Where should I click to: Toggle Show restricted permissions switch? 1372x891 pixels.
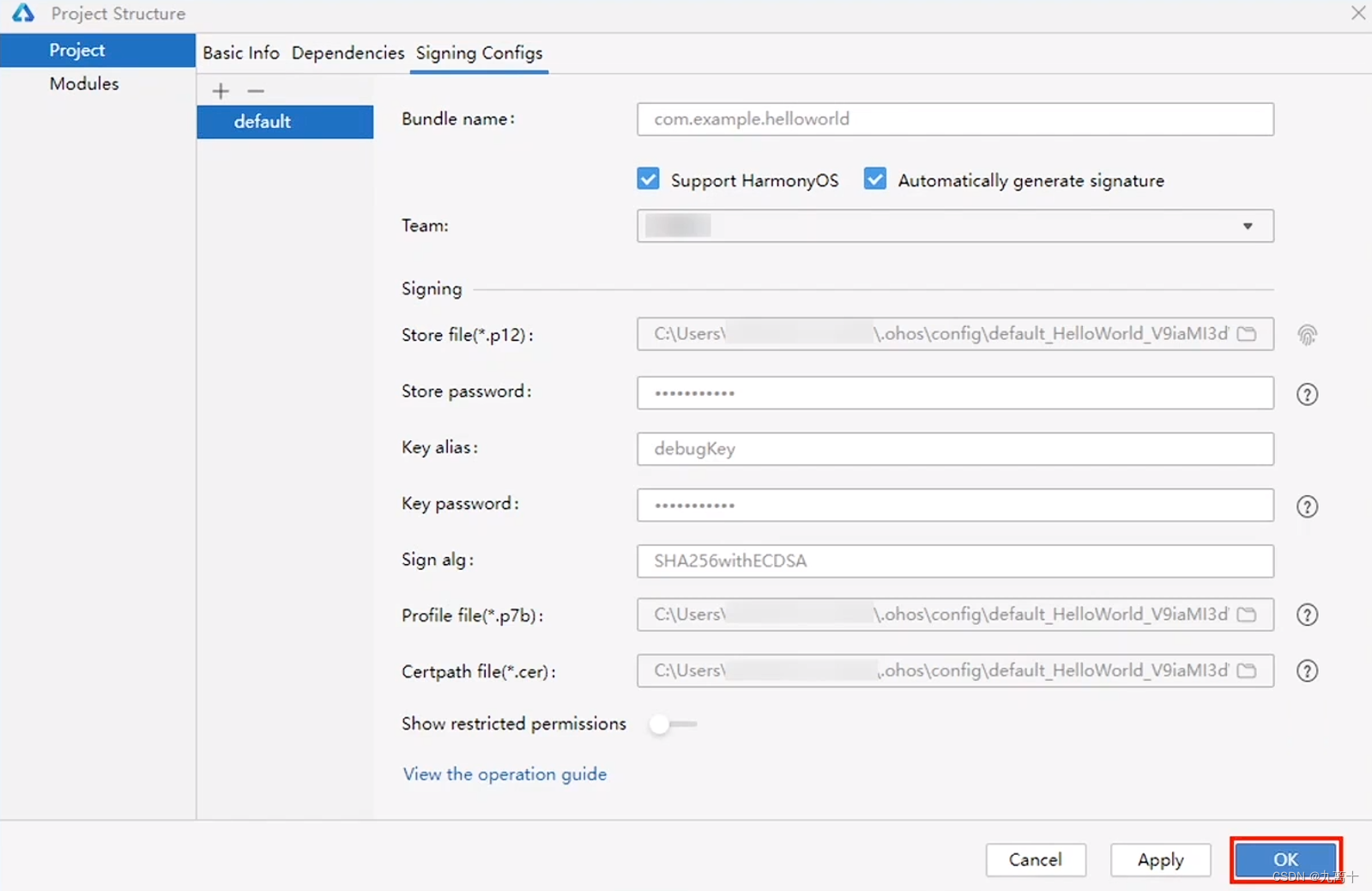tap(673, 724)
